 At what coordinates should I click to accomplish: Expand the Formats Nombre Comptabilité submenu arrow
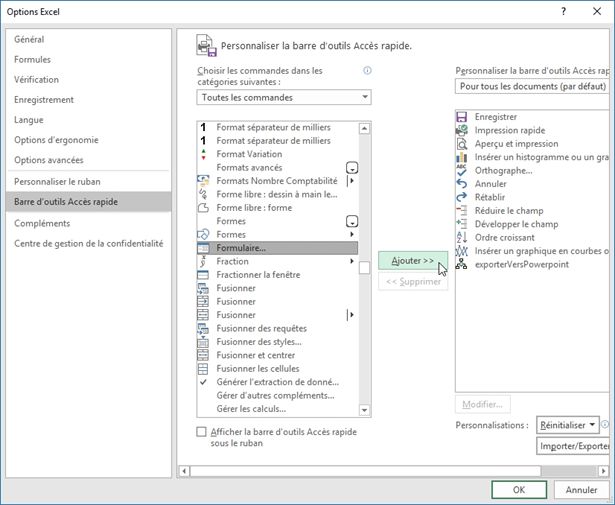tap(352, 181)
